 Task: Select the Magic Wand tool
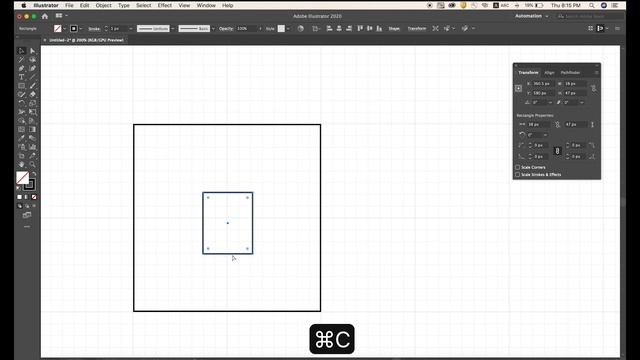coord(22,60)
